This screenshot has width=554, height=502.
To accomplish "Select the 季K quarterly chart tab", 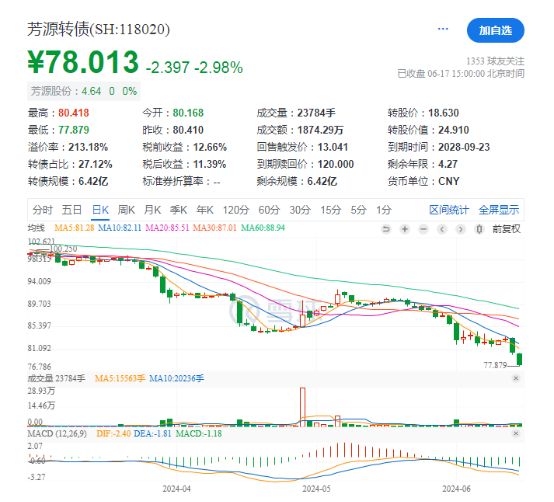I will coord(179,210).
